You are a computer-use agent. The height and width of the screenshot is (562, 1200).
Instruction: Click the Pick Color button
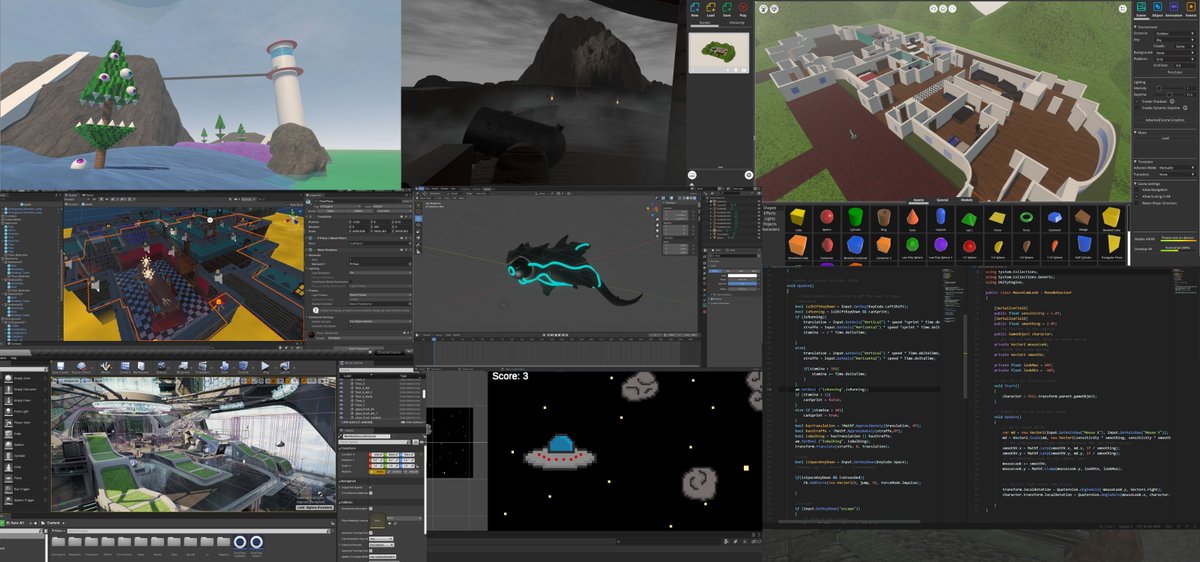pyautogui.click(x=1174, y=72)
